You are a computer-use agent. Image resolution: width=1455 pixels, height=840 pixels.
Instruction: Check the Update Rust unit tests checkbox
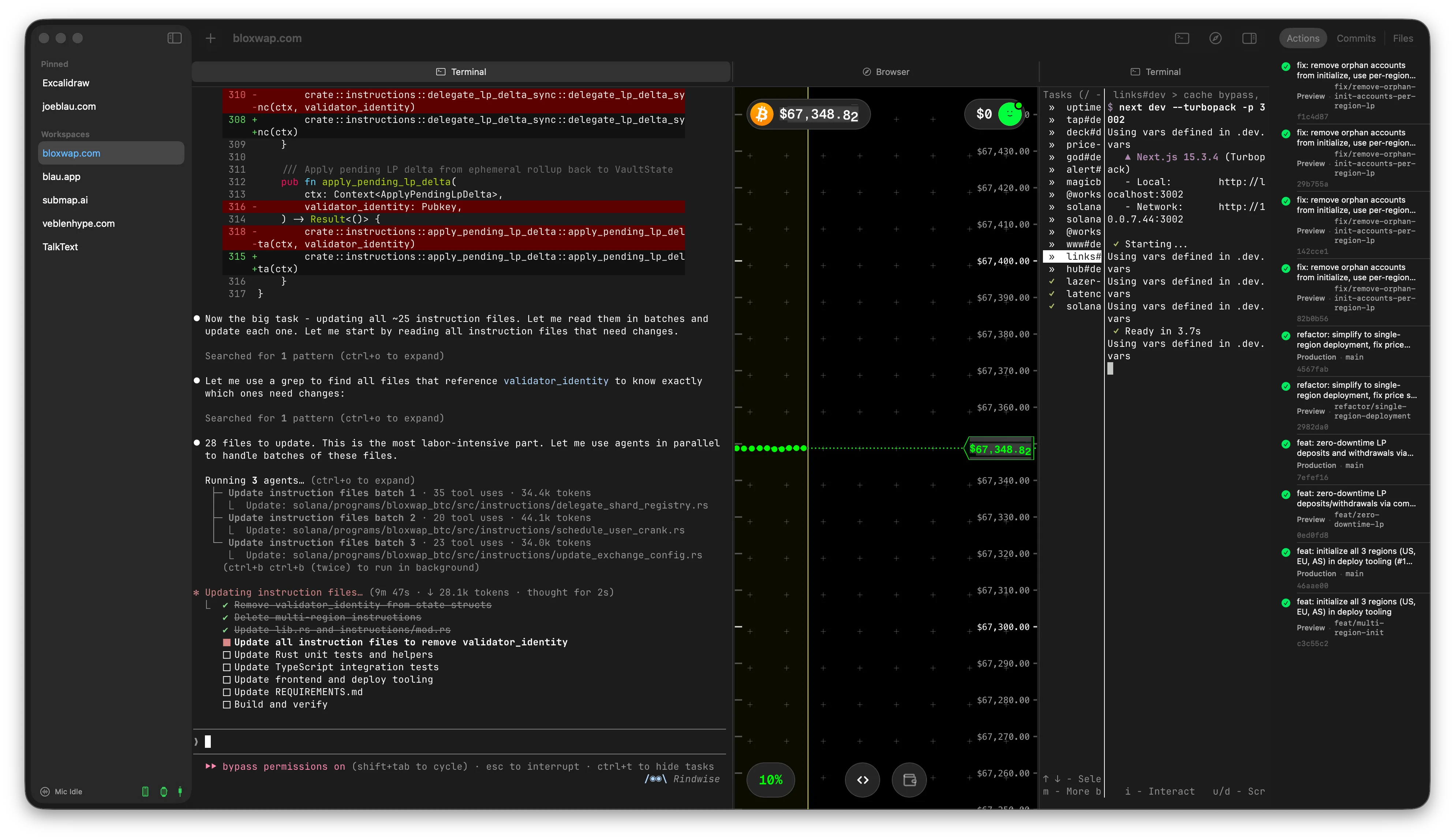(227, 655)
